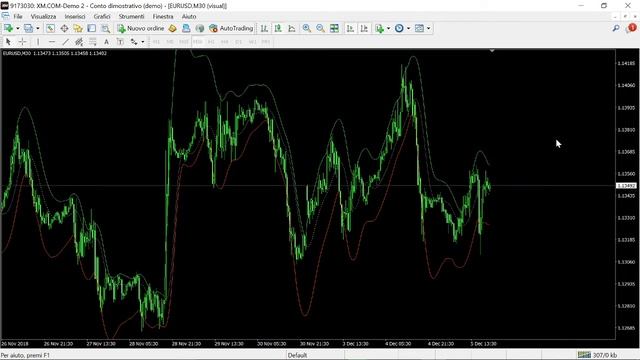640x360 pixels.
Task: Toggle the Market Watch panel icon
Action: 50,28
